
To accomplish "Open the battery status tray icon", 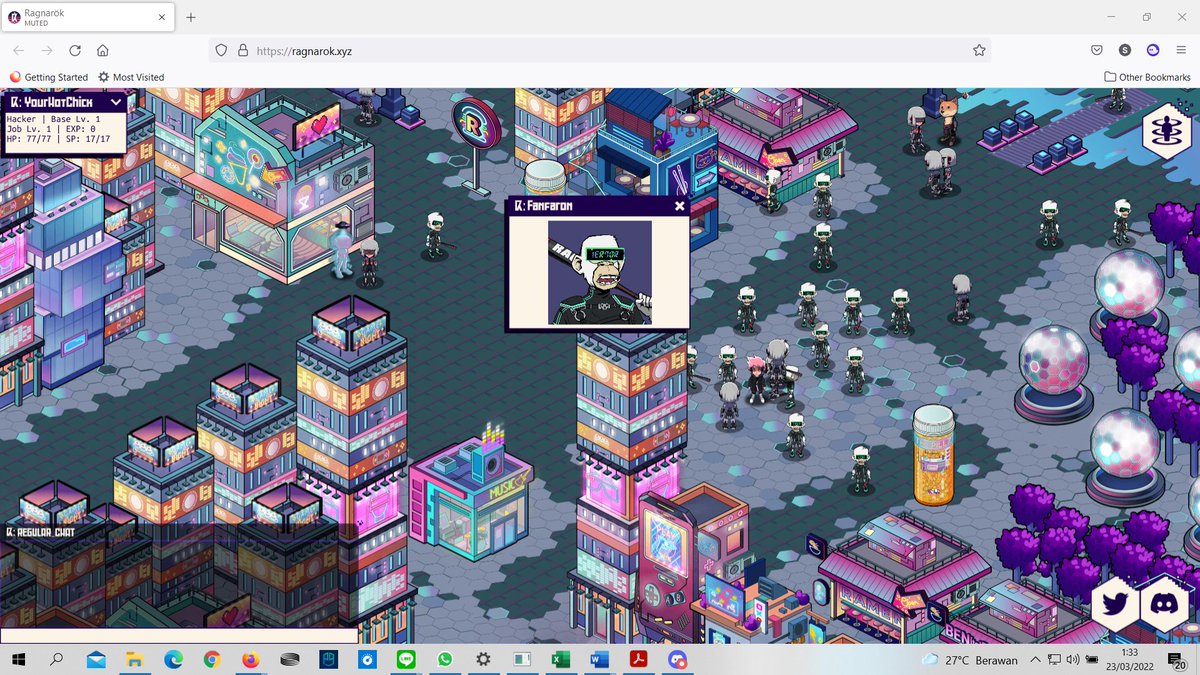I will [x=1091, y=660].
